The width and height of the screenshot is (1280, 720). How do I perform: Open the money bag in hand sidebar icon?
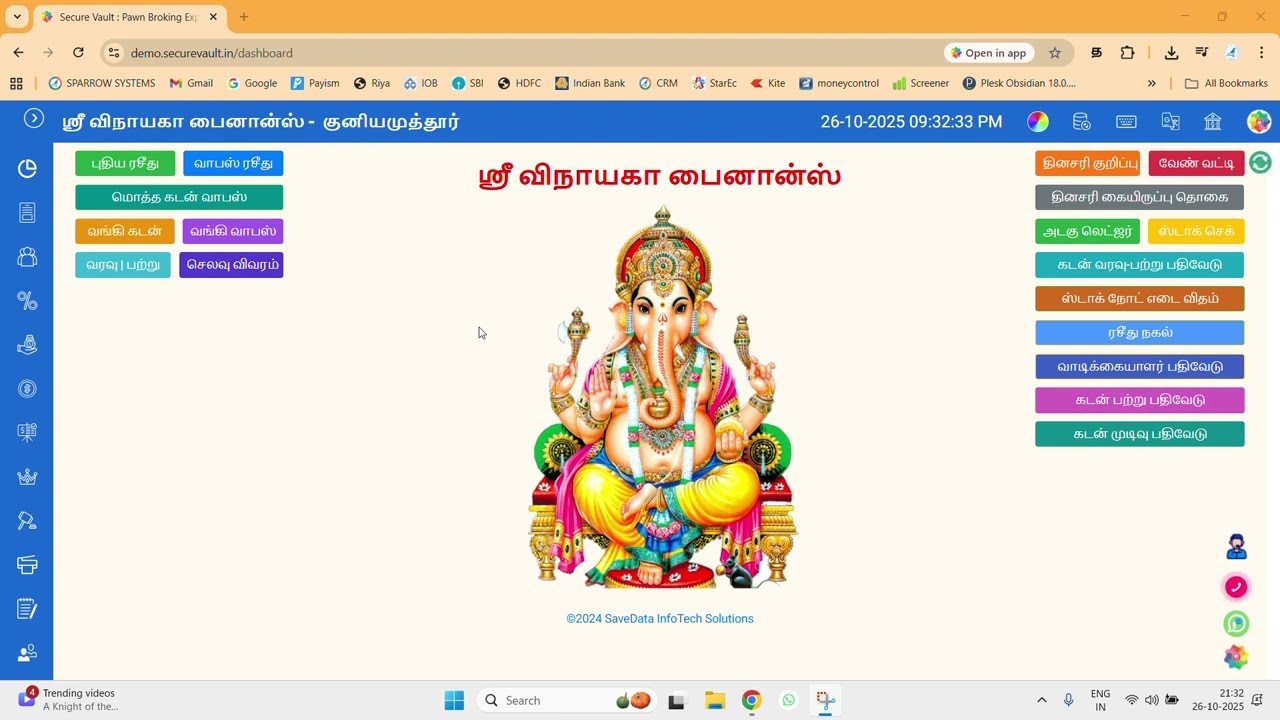point(27,345)
